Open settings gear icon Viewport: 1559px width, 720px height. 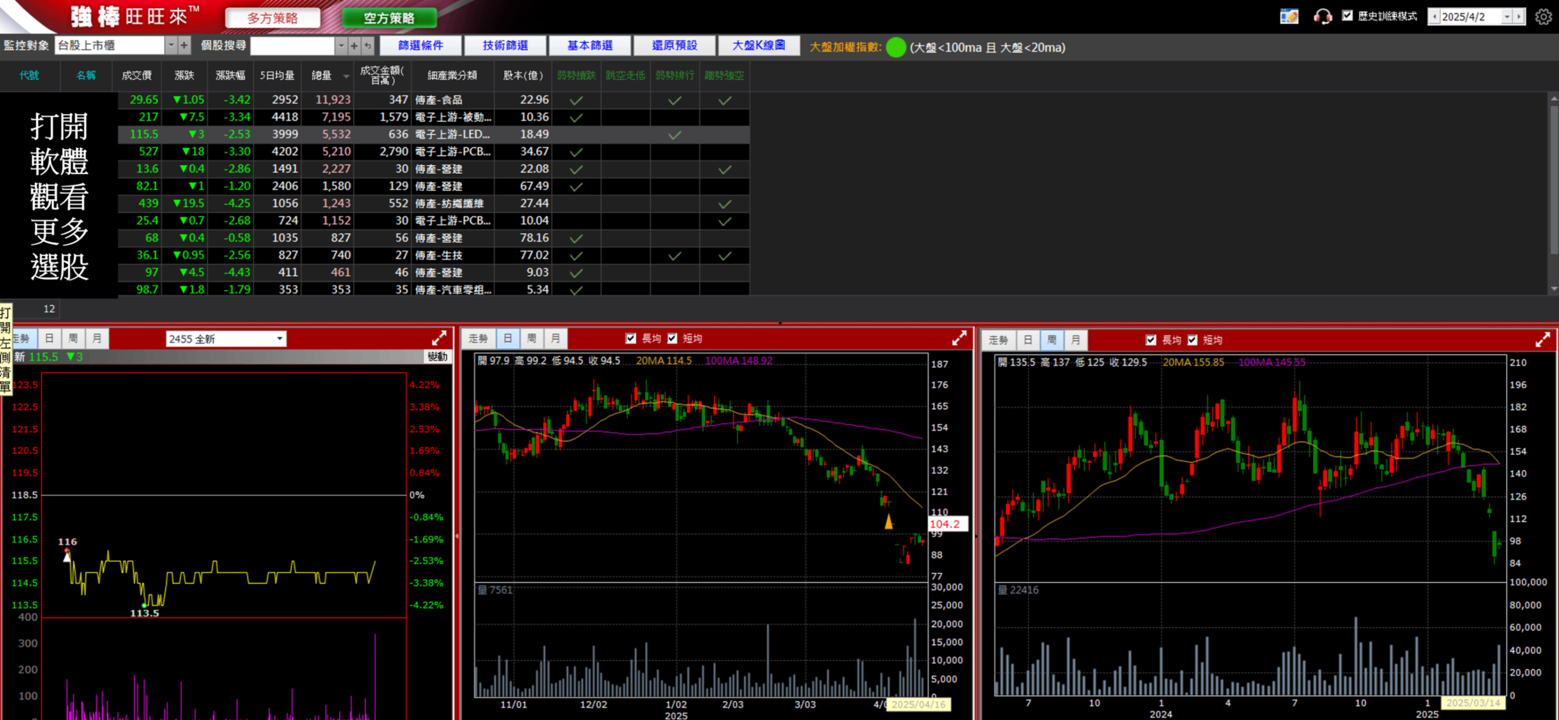[1543, 16]
